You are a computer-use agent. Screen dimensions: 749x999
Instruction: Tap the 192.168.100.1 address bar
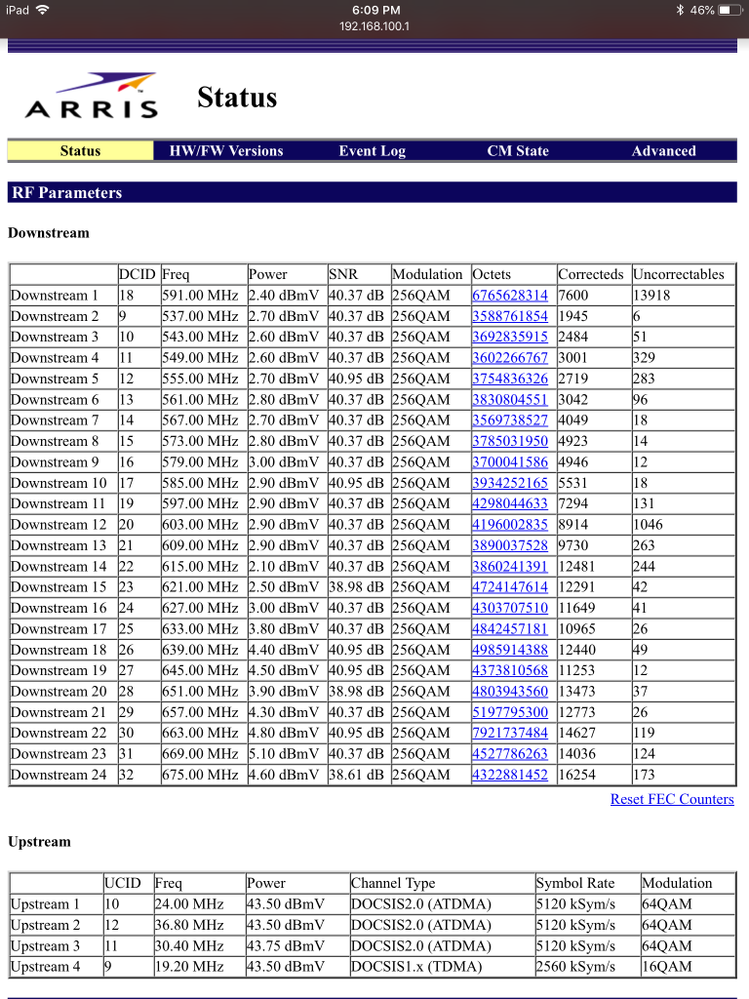pos(374,27)
